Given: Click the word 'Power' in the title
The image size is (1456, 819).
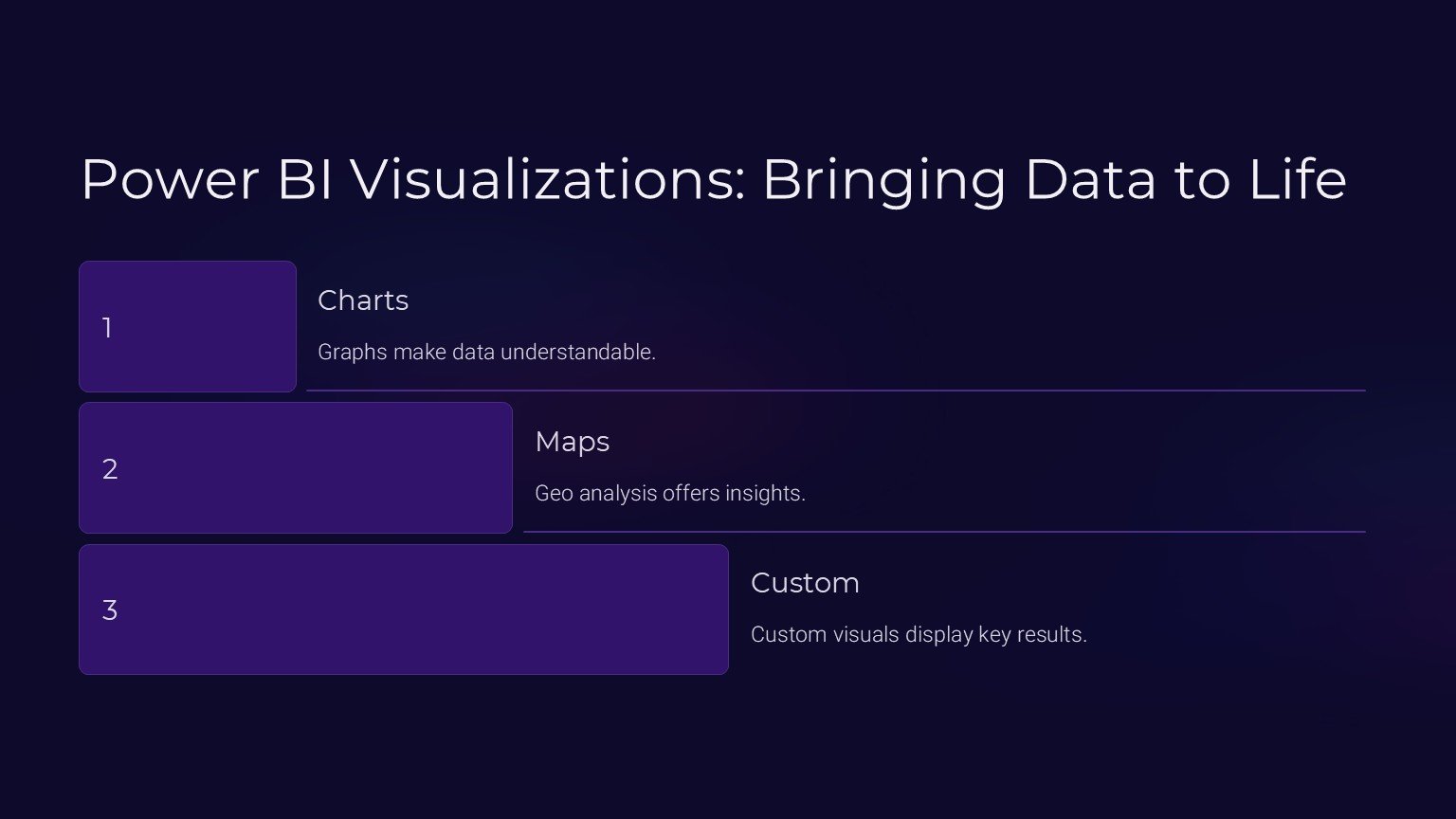Looking at the screenshot, I should (171, 179).
